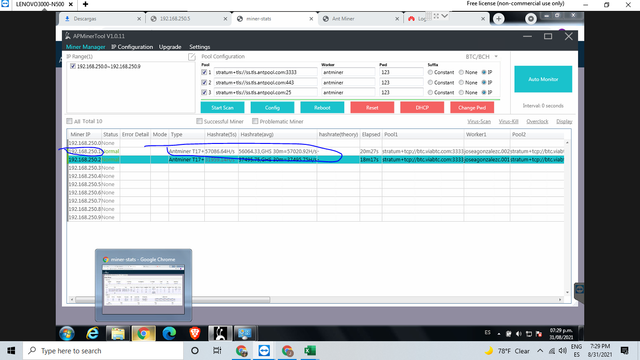Select Constant suffix for Pool 1
640x360 pixels.
[430, 72]
